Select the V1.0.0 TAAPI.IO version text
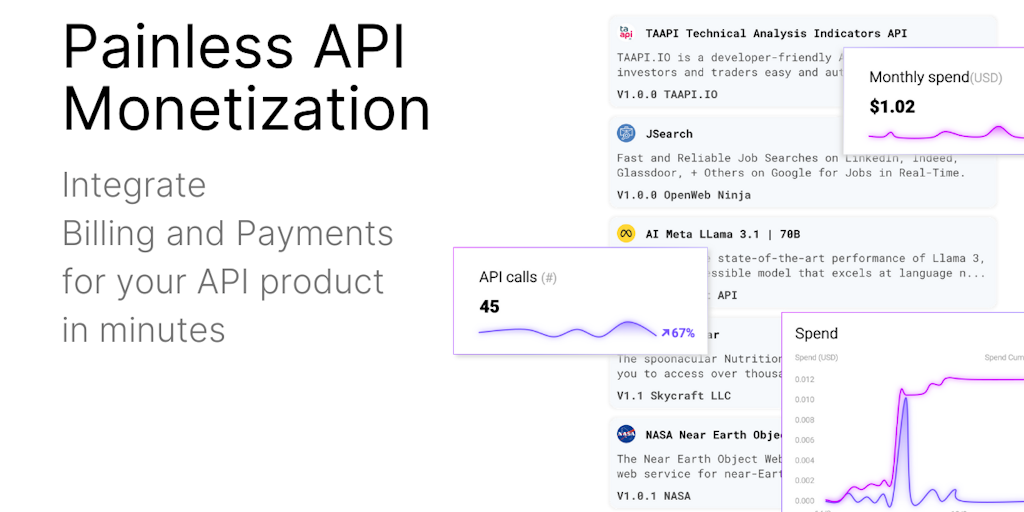Viewport: 1024px width, 512px height. click(x=667, y=94)
